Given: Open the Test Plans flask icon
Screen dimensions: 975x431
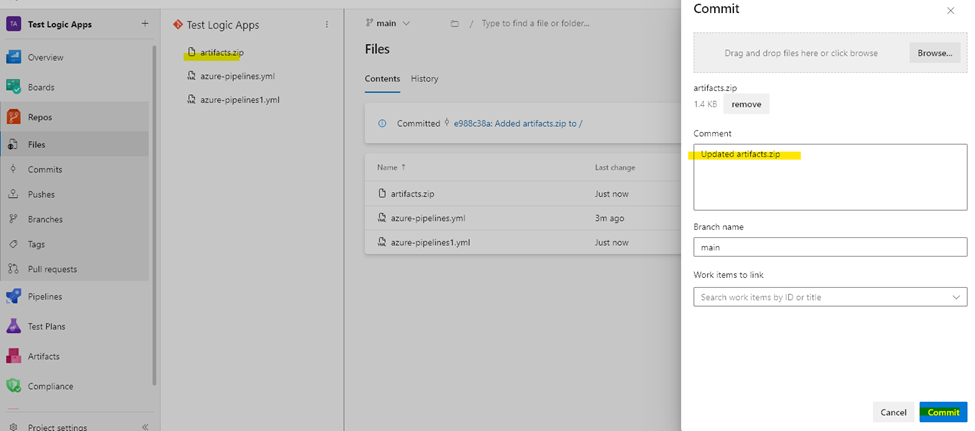Looking at the screenshot, I should pyautogui.click(x=14, y=326).
